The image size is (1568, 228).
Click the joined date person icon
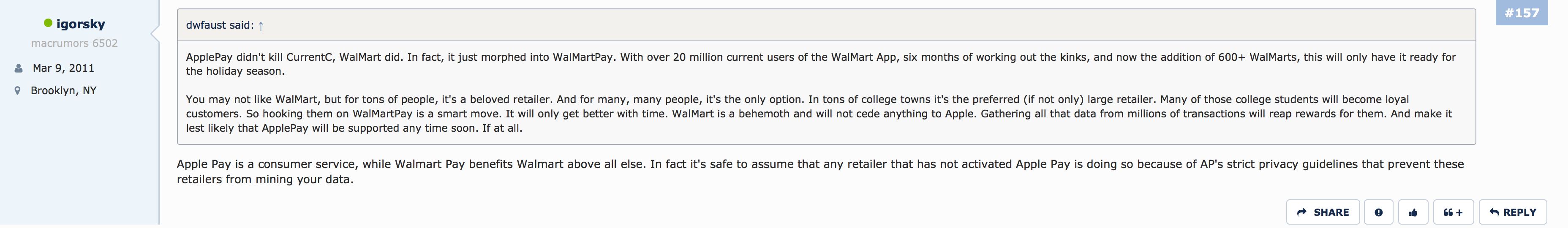18,68
